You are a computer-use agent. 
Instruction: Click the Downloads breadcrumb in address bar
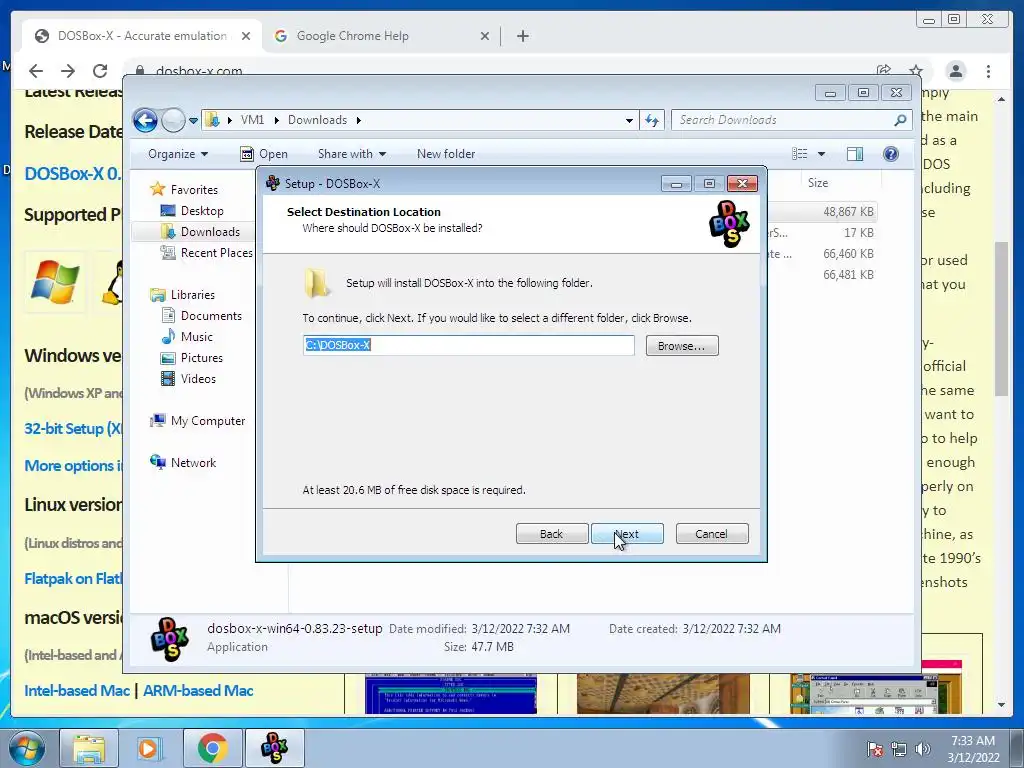317,120
